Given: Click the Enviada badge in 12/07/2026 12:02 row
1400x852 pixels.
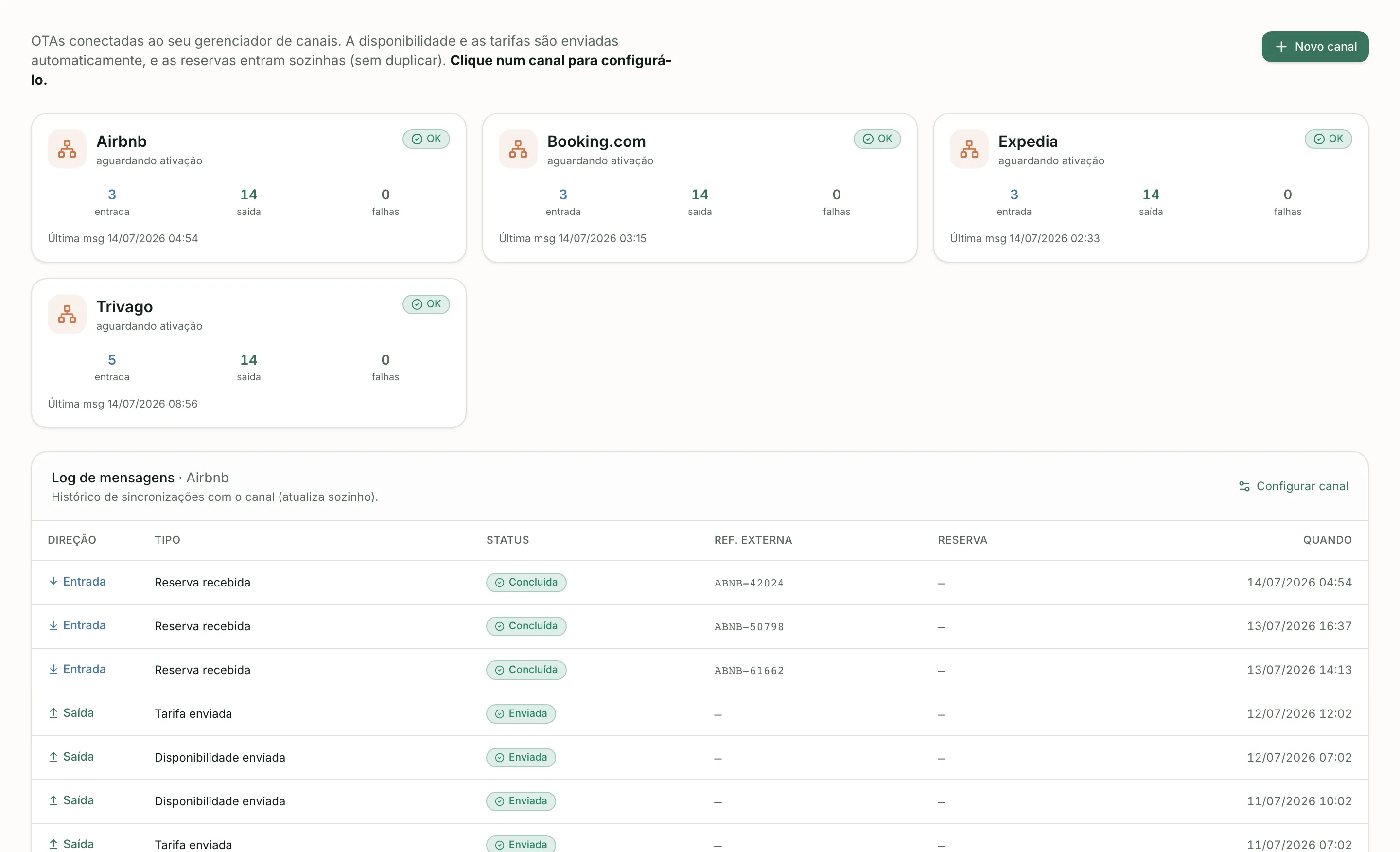Looking at the screenshot, I should click(x=521, y=713).
